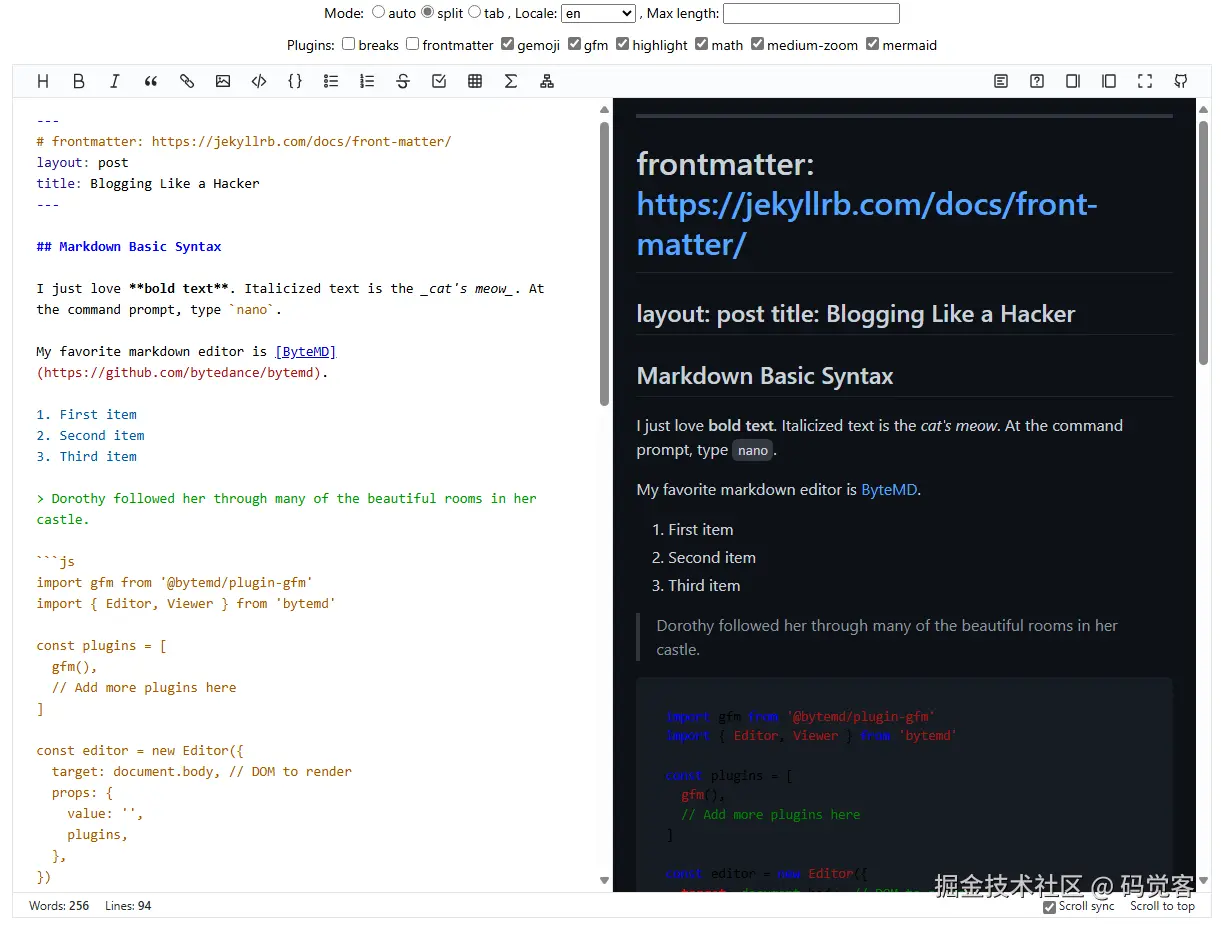Select the split mode radio button
The height and width of the screenshot is (926, 1221).
click(x=427, y=13)
